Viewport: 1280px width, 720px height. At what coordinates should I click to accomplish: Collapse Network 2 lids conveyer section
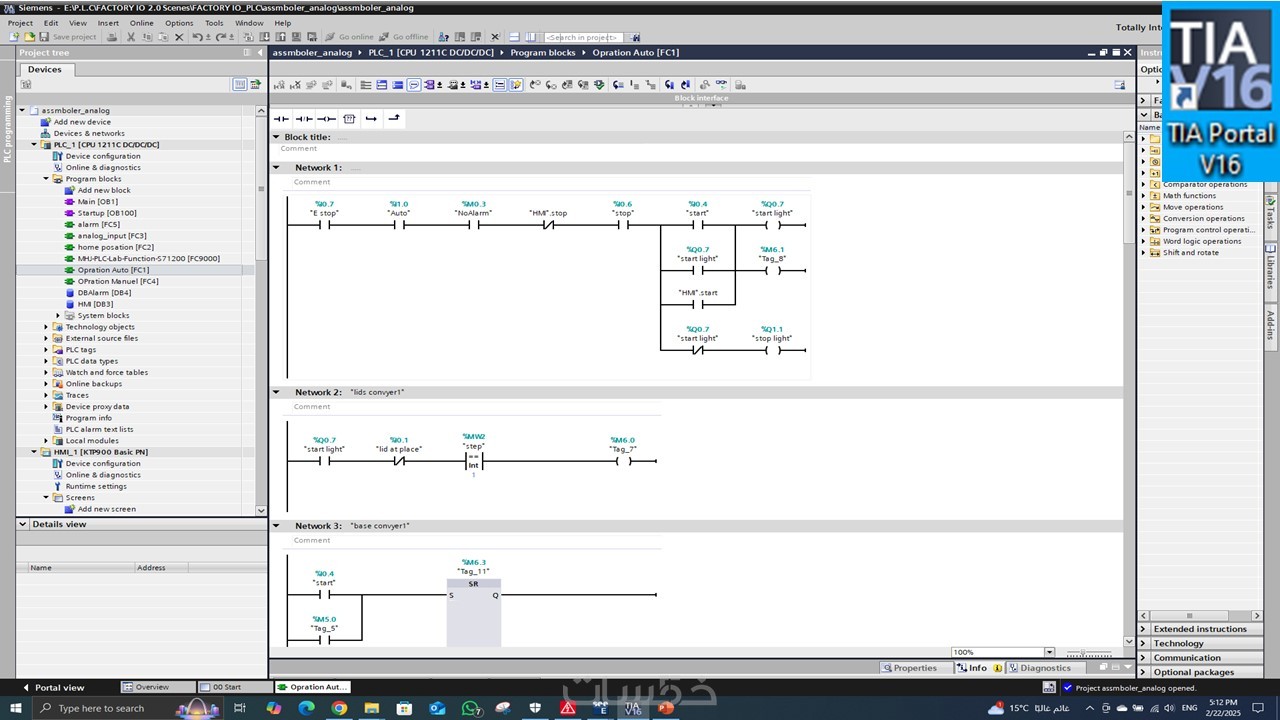coord(277,392)
